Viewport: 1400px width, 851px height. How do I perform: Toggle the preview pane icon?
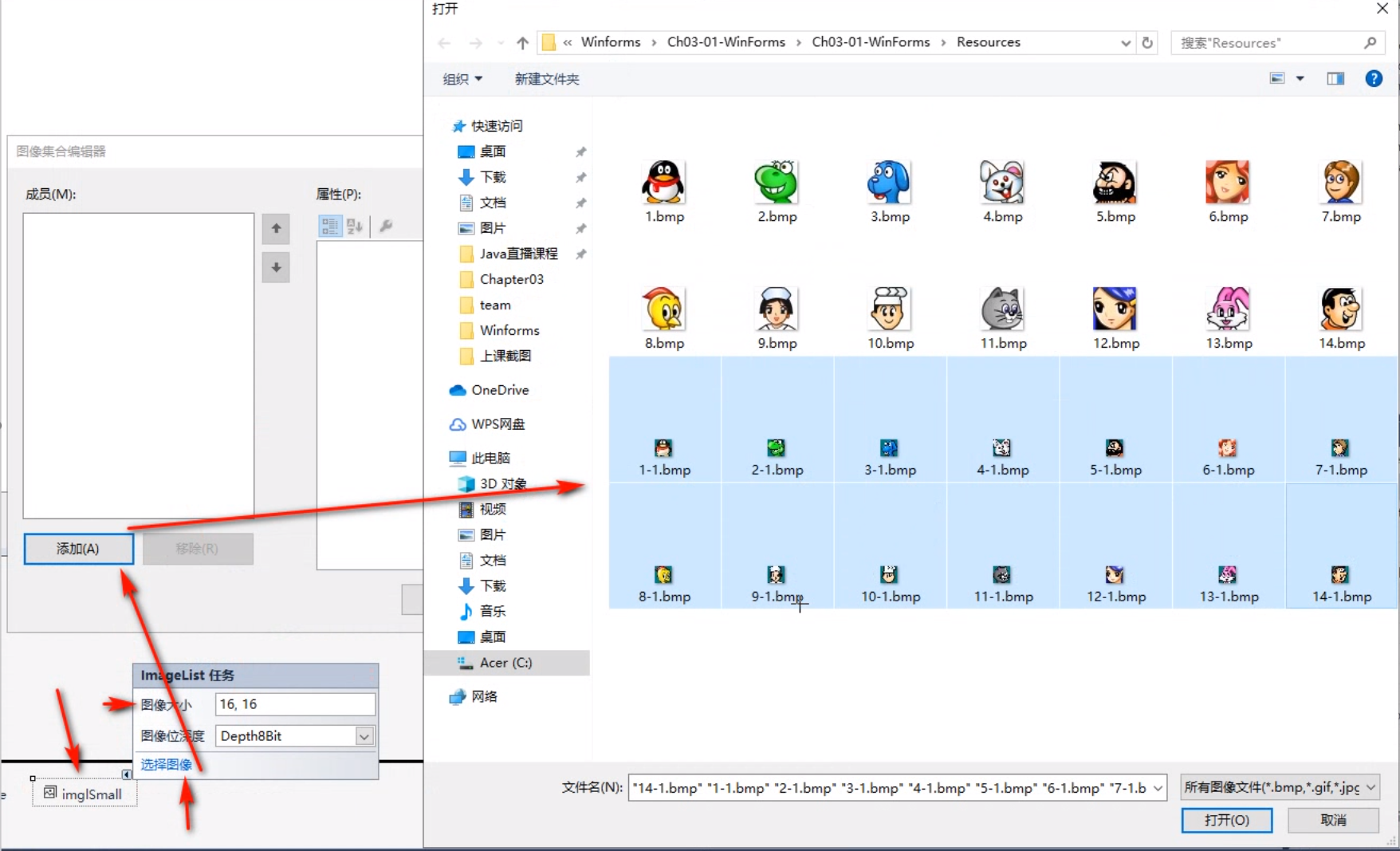click(1335, 78)
